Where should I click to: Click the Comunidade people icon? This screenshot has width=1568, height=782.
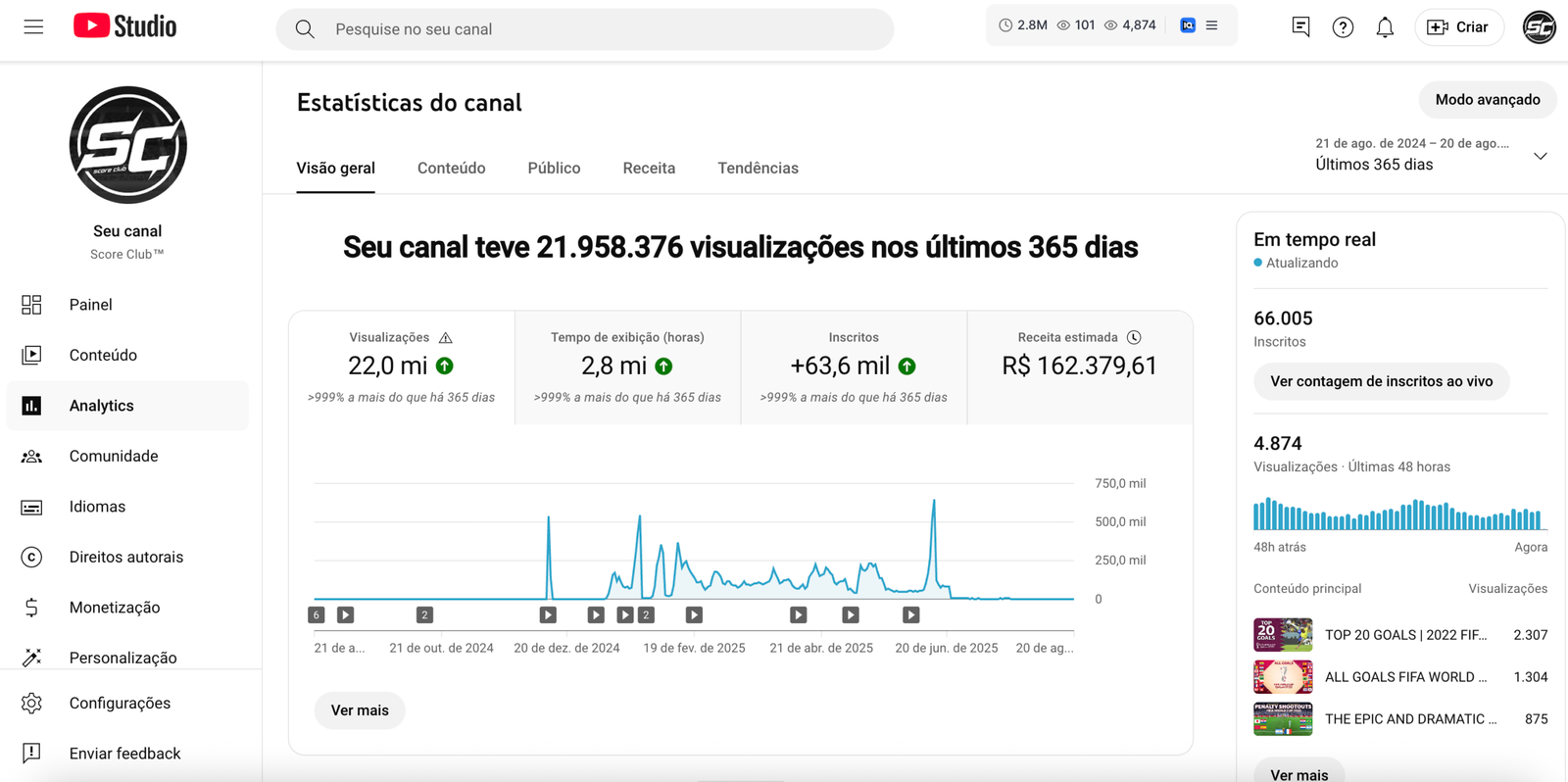click(x=31, y=456)
